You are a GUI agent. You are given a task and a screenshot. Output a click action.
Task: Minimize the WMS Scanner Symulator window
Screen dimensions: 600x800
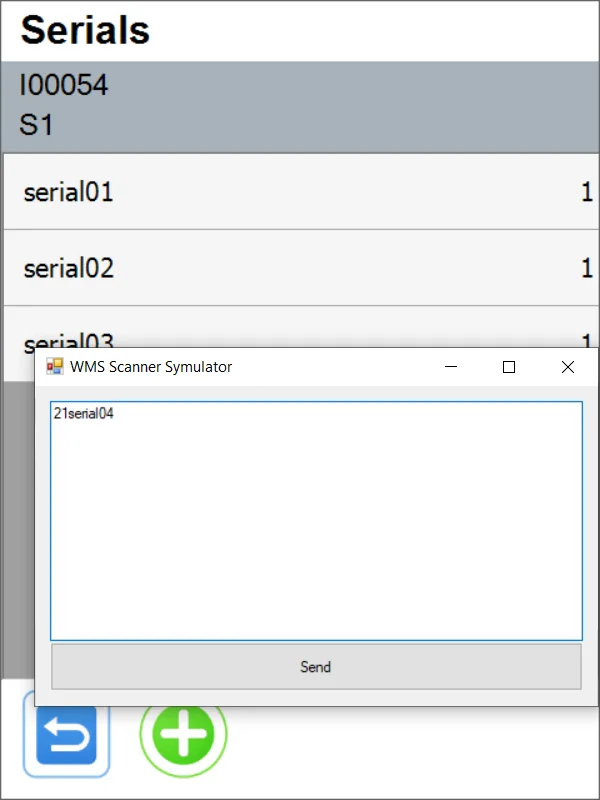coord(450,367)
